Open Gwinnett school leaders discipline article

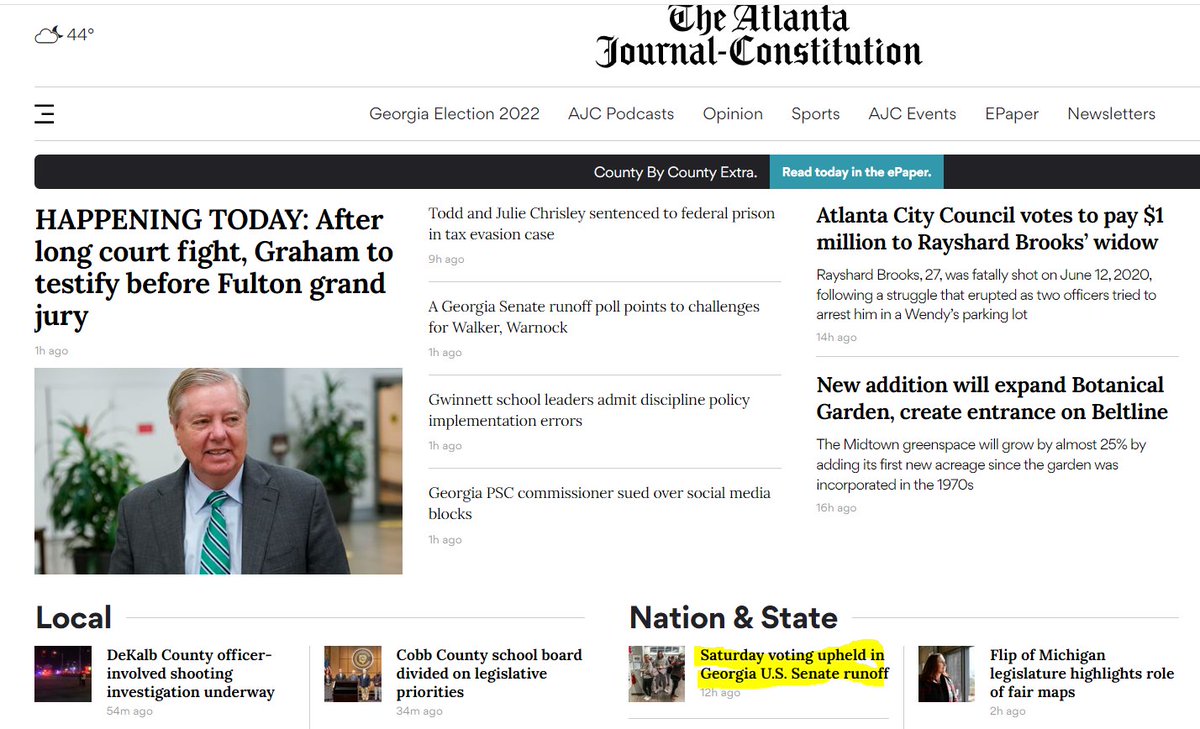point(589,410)
